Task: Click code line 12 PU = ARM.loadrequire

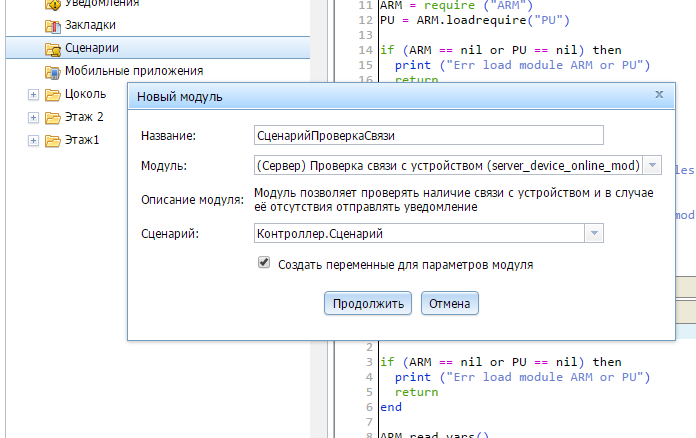Action: [475, 20]
